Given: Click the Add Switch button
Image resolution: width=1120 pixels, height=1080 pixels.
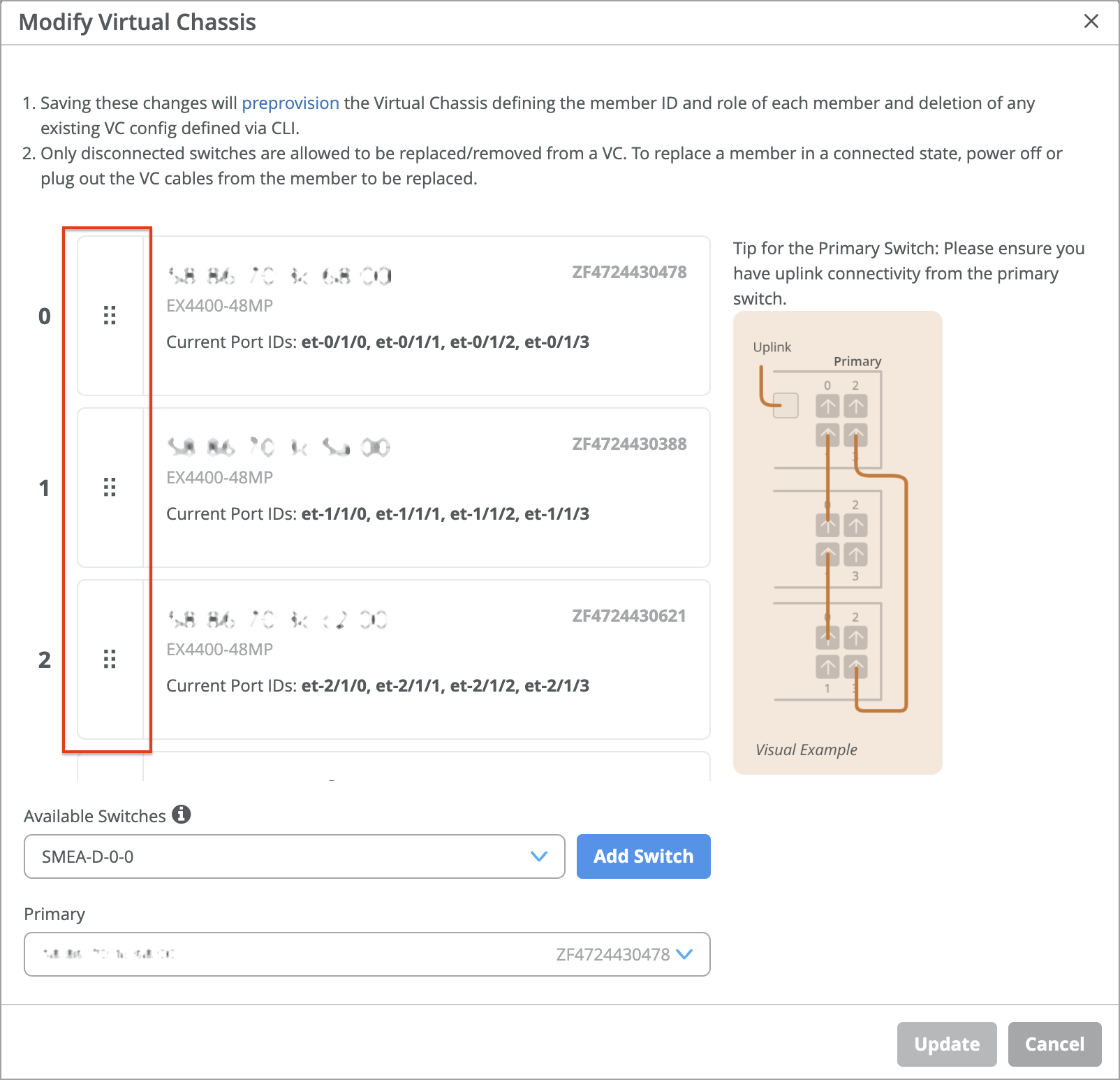Looking at the screenshot, I should pyautogui.click(x=643, y=856).
